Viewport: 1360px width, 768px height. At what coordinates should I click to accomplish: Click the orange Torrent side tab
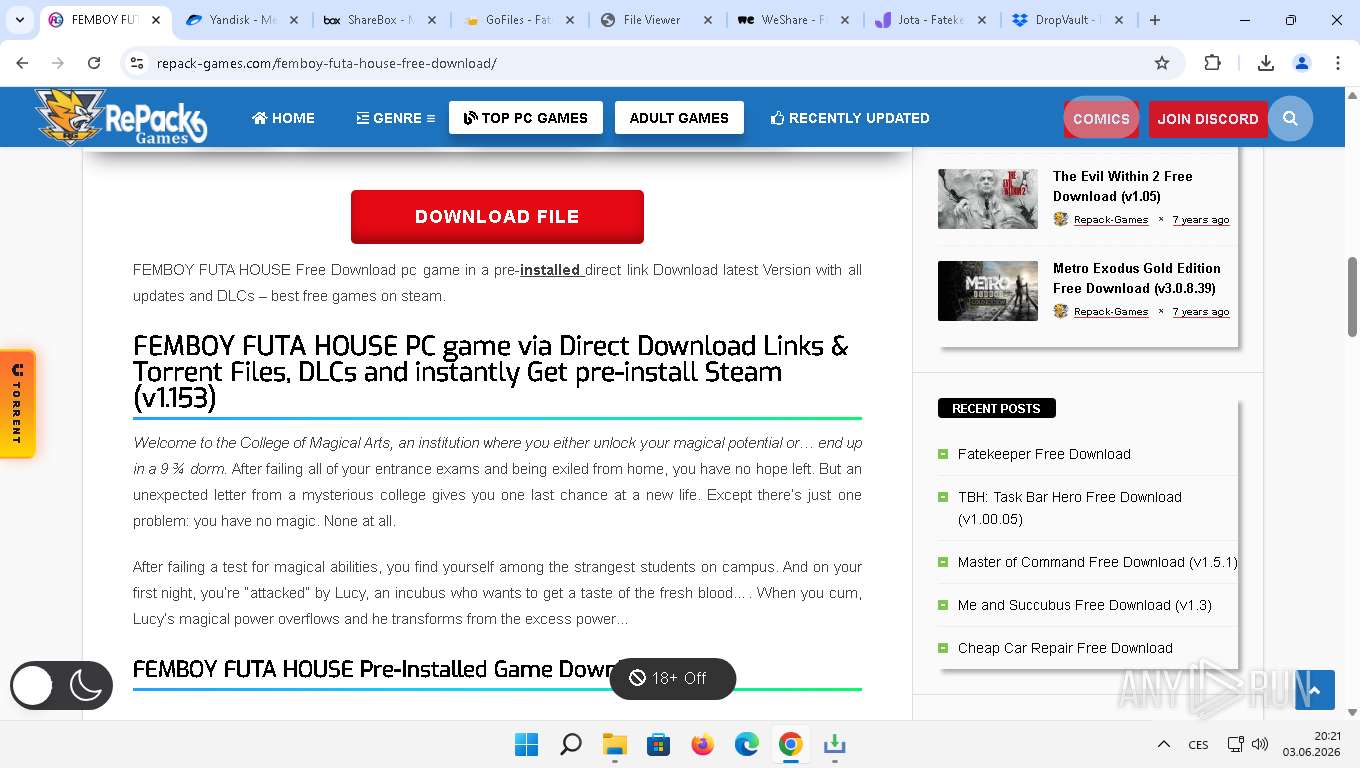point(17,404)
